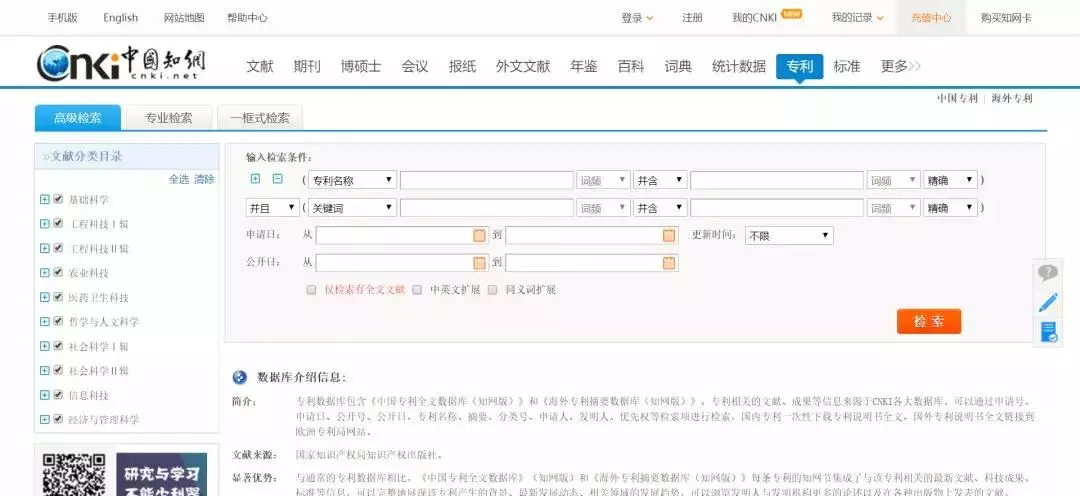Select 期刊 in the navigation bar
1080x496 pixels.
coord(307,67)
